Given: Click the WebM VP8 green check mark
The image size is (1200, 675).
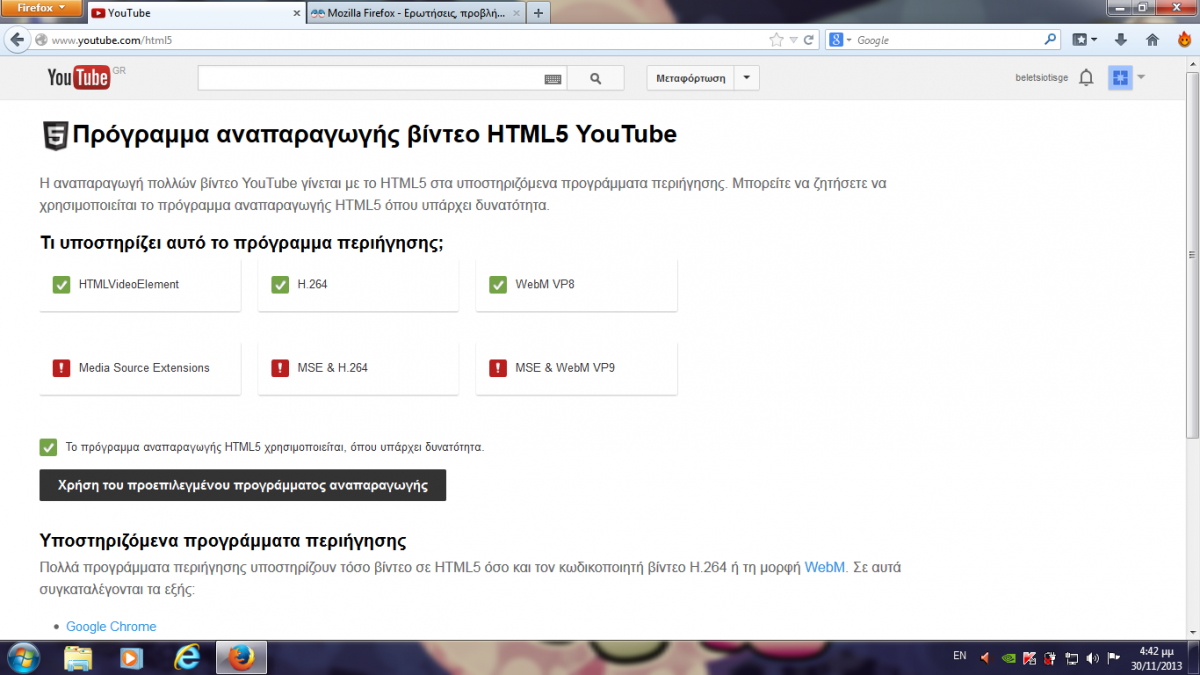Looking at the screenshot, I should point(498,285).
